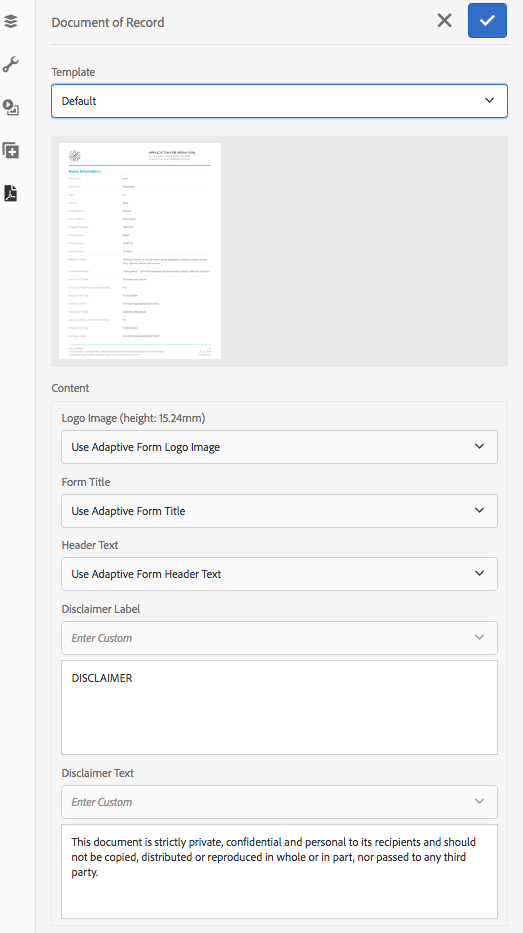This screenshot has height=933, width=523.
Task: Click the Template field label
Action: click(x=73, y=72)
